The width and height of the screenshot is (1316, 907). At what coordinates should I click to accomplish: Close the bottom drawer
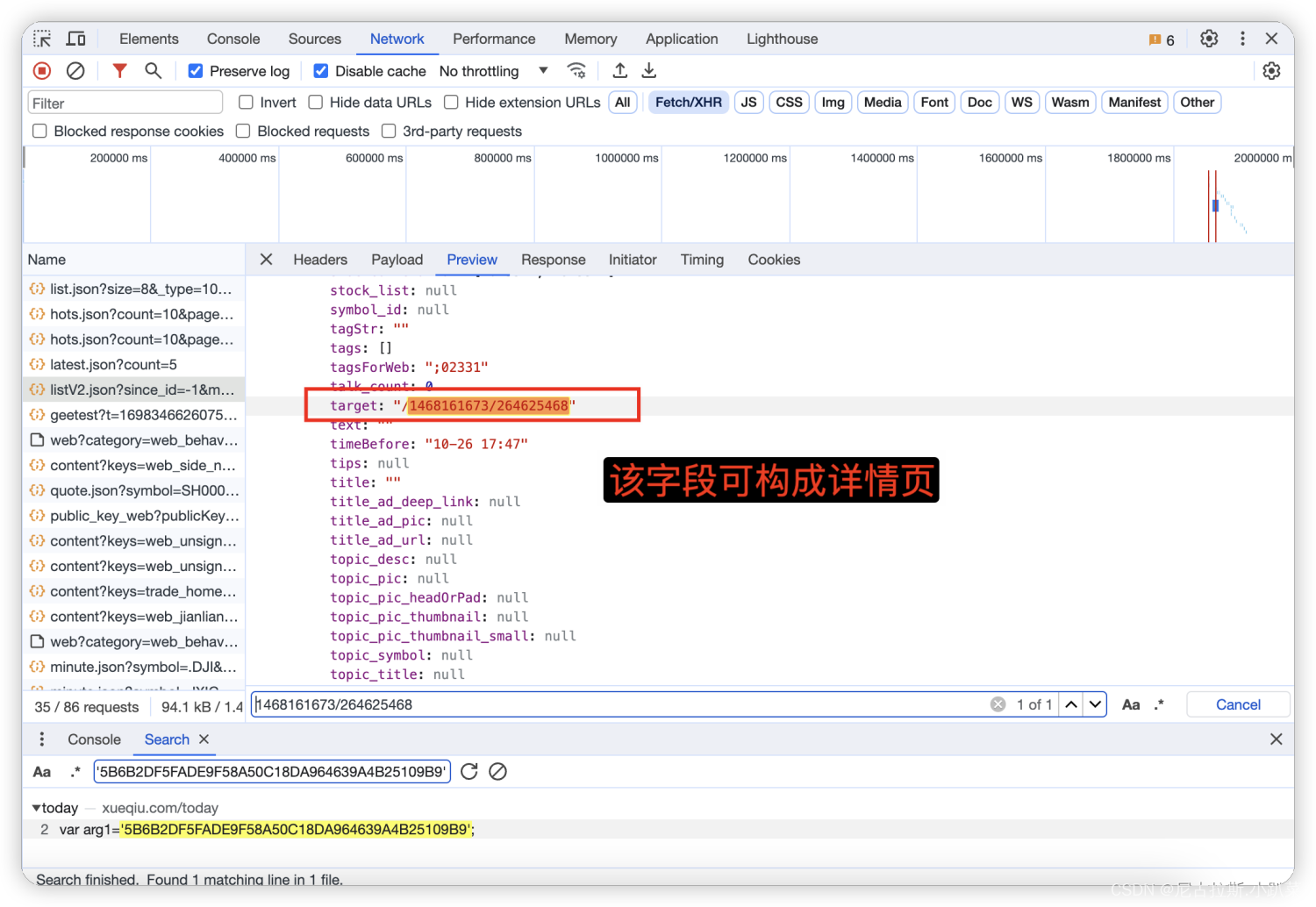[x=1276, y=739]
